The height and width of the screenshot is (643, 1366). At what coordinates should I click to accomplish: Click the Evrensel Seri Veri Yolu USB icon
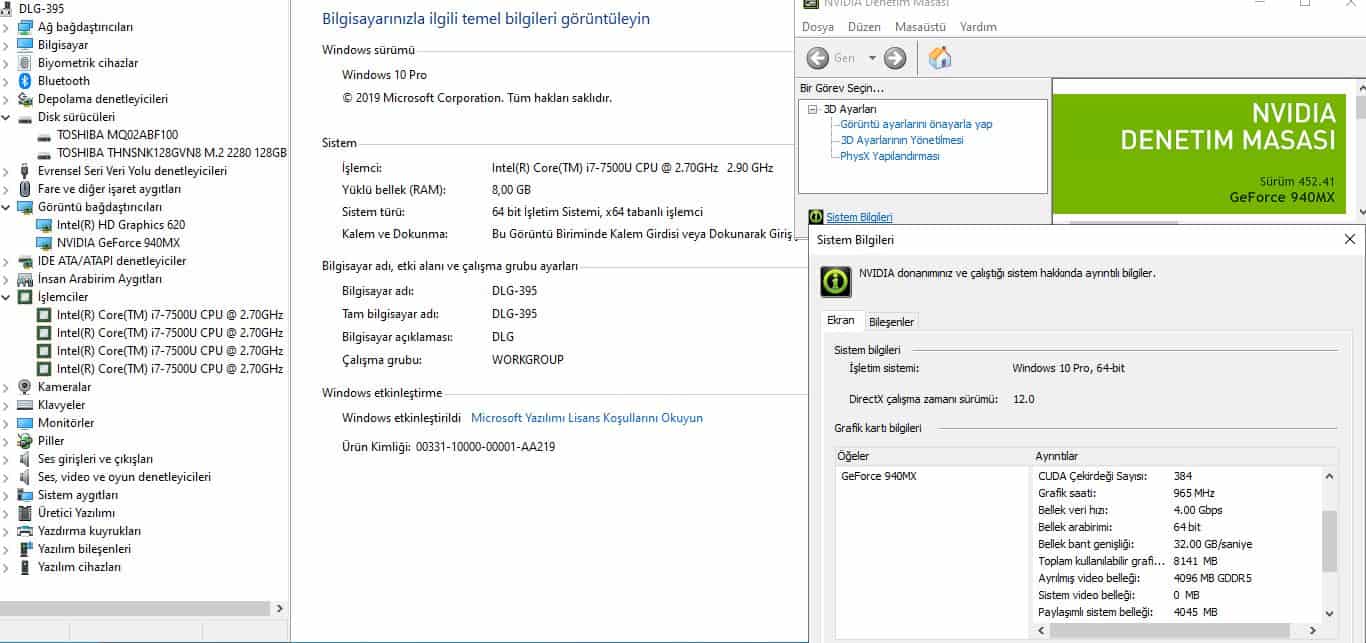coord(25,171)
